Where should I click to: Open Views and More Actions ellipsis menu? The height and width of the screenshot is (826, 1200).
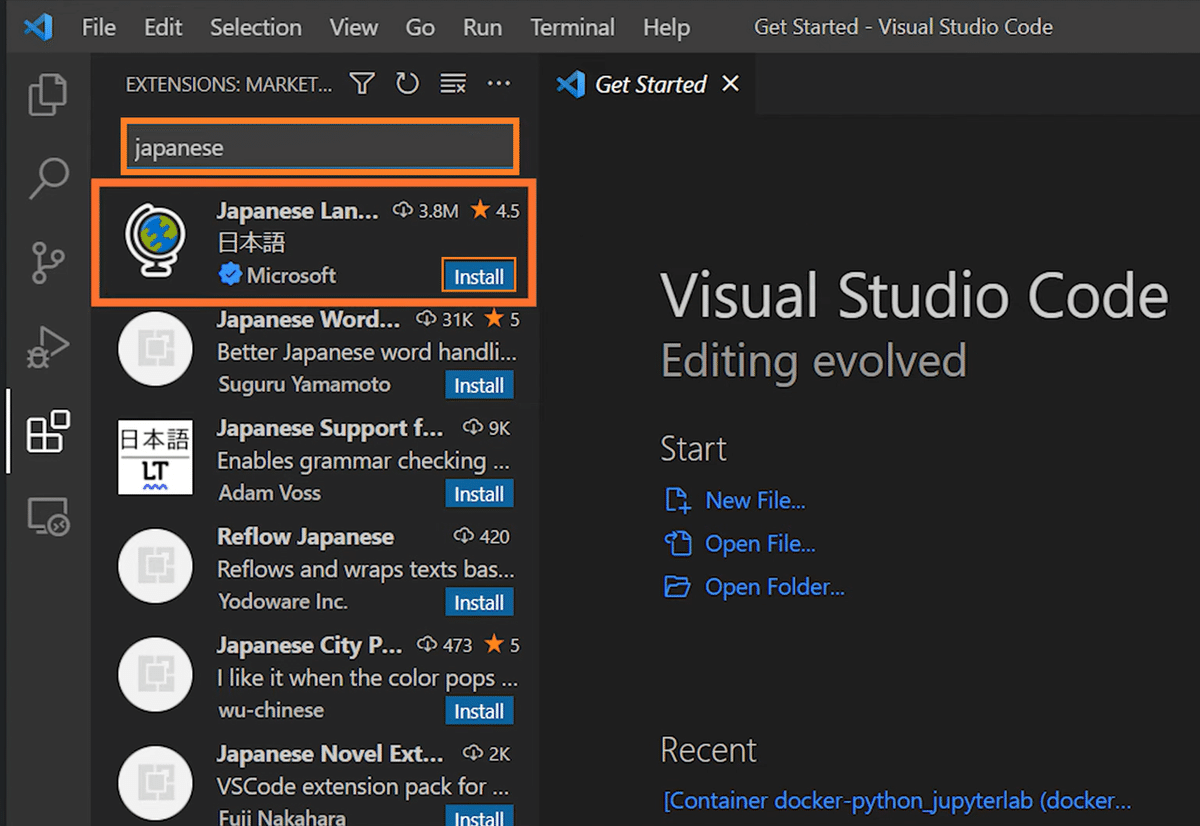(x=499, y=84)
